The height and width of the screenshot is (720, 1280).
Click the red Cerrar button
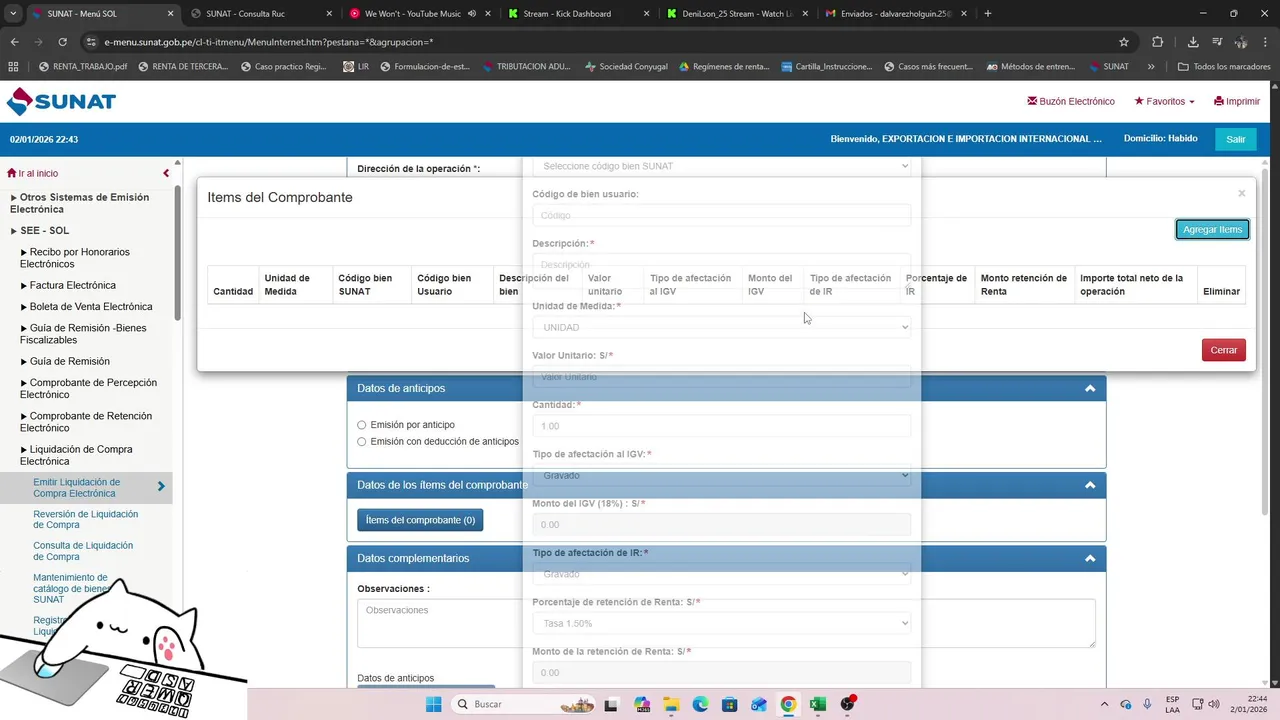[x=1224, y=350]
